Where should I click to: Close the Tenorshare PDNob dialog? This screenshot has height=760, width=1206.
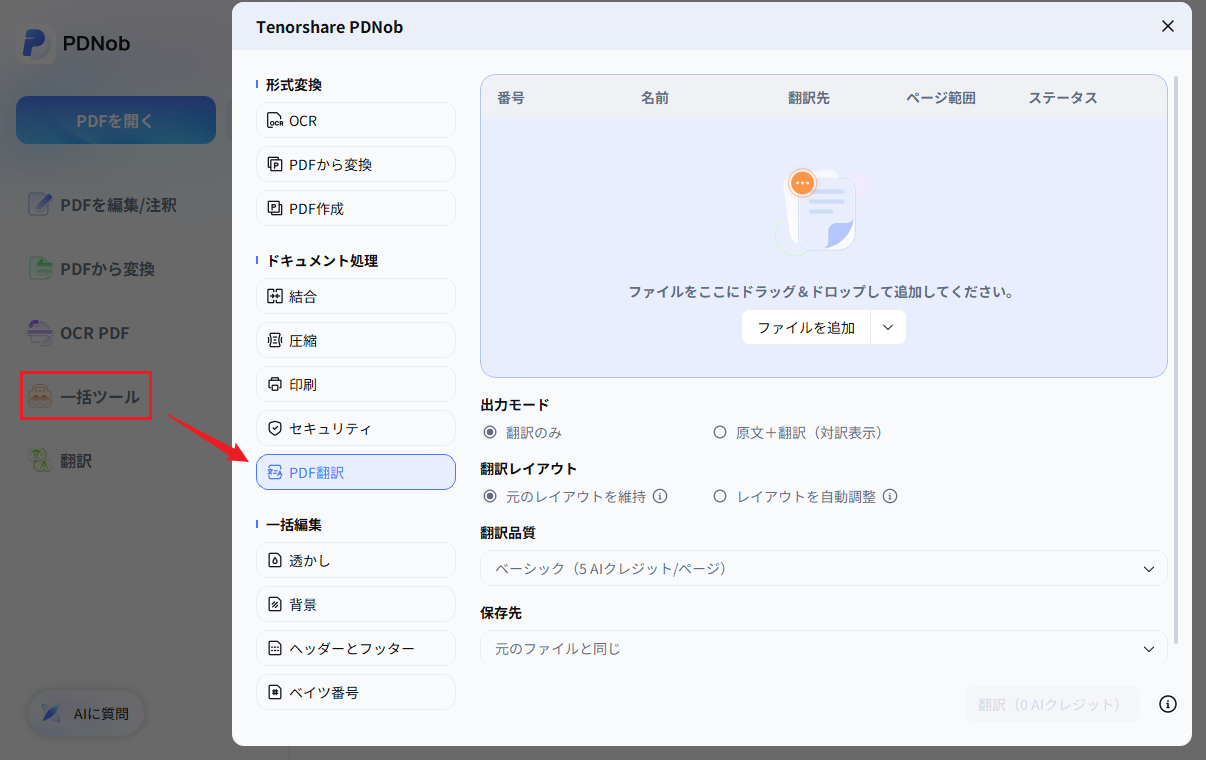coord(1167,26)
